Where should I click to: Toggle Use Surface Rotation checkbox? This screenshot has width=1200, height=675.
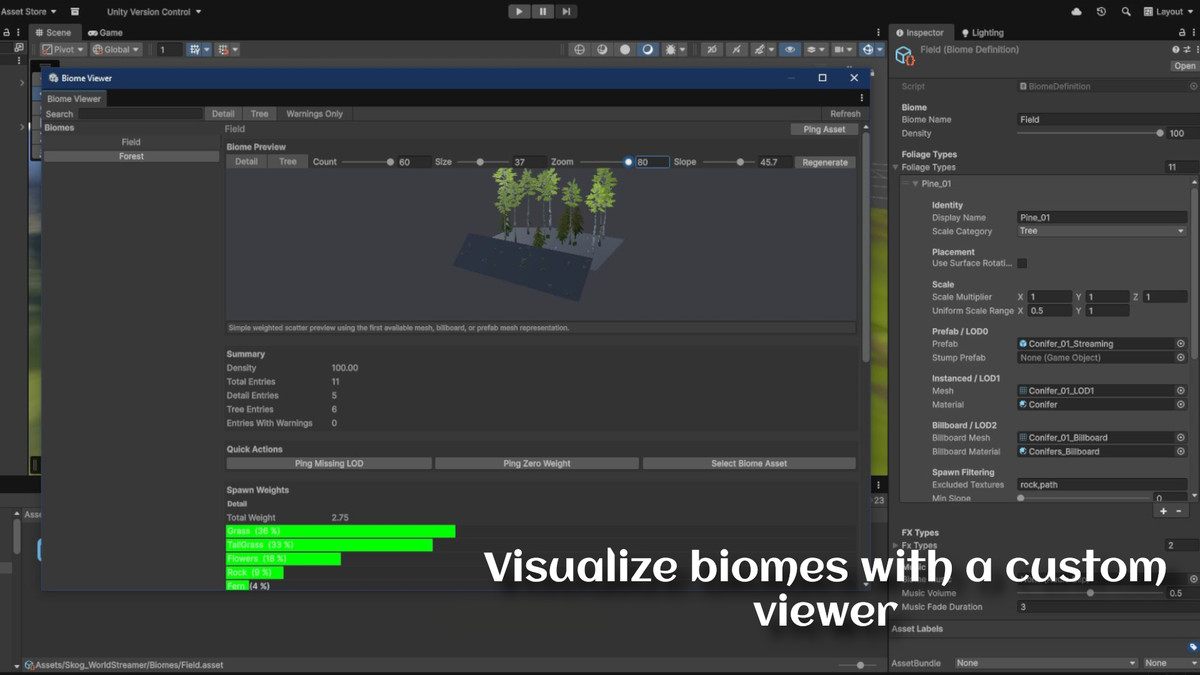tap(1022, 263)
